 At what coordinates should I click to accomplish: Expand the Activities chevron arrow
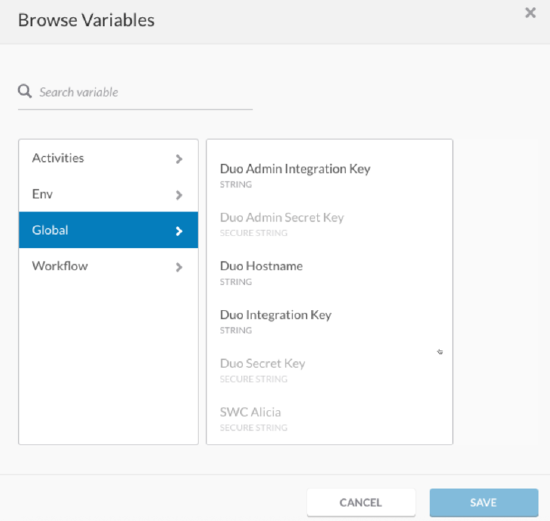pos(179,159)
